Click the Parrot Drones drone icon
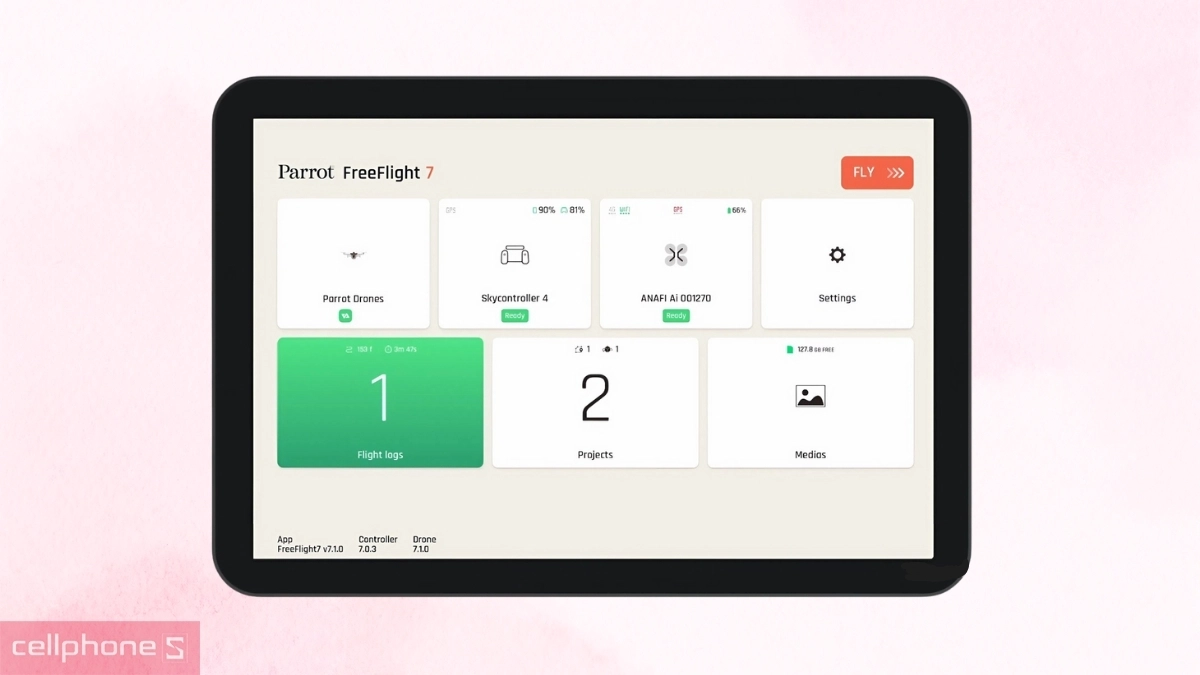The width and height of the screenshot is (1200, 675). (353, 256)
